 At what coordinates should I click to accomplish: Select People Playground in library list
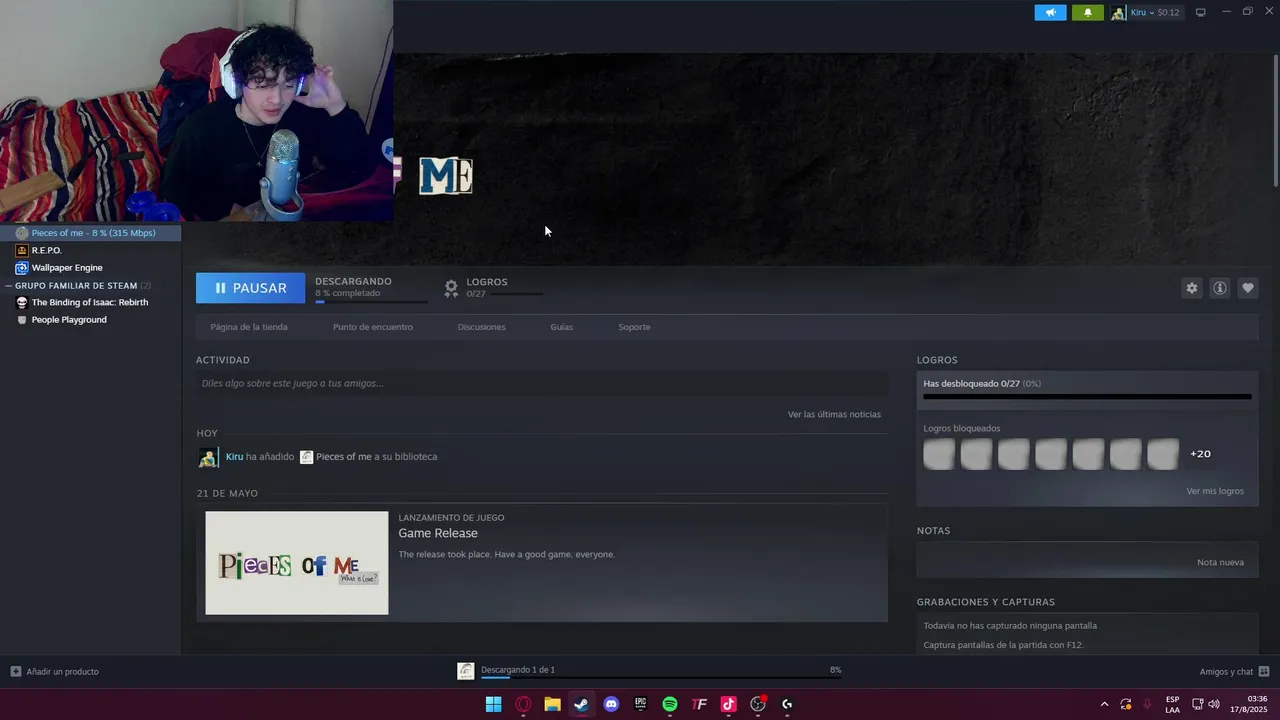tap(69, 320)
